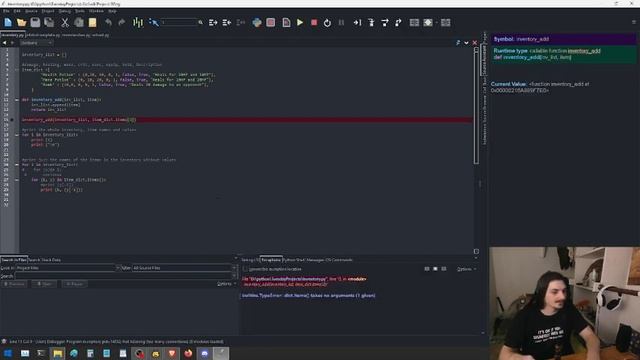The image size is (640, 360).
Task: Open a file using the folder icon
Action: [x=22, y=22]
